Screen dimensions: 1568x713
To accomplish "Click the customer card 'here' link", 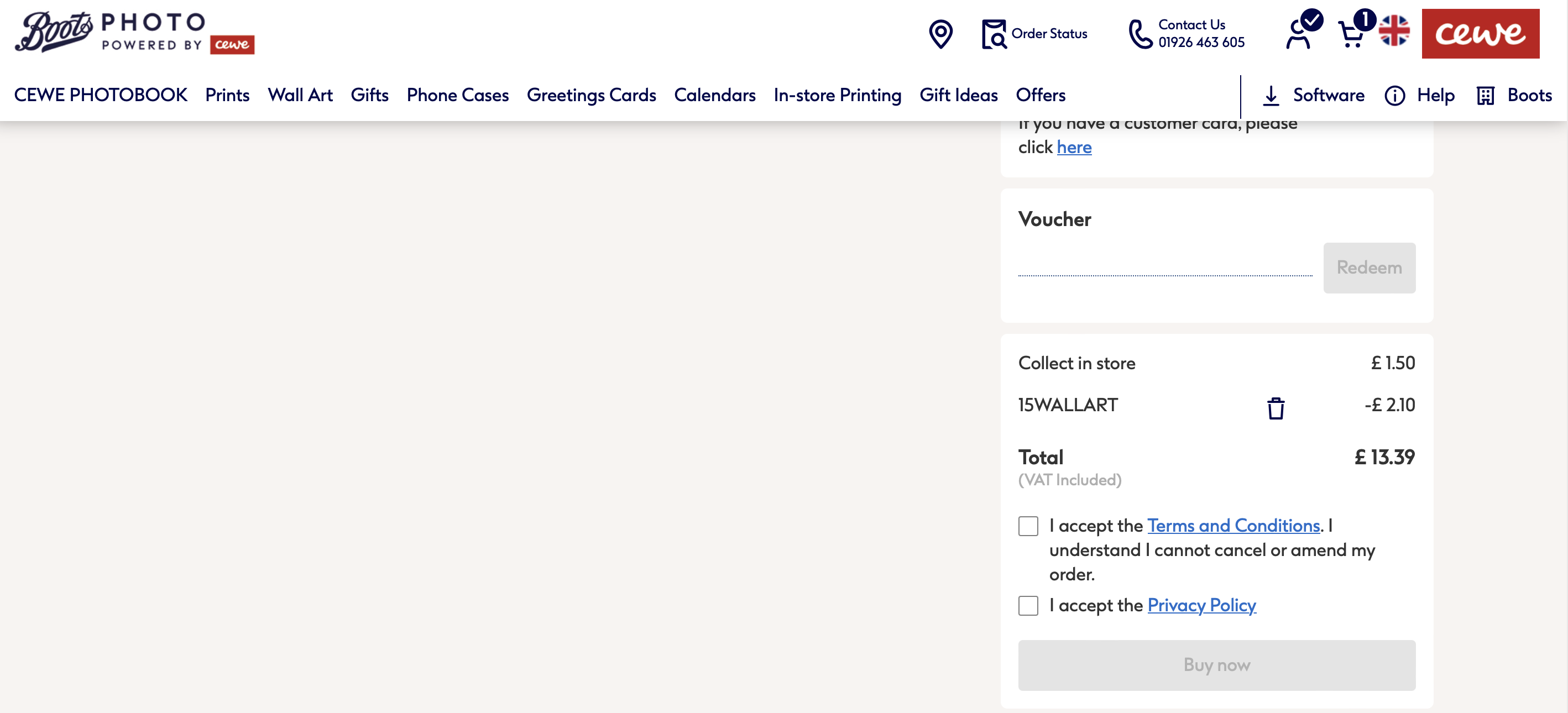I will pyautogui.click(x=1074, y=147).
